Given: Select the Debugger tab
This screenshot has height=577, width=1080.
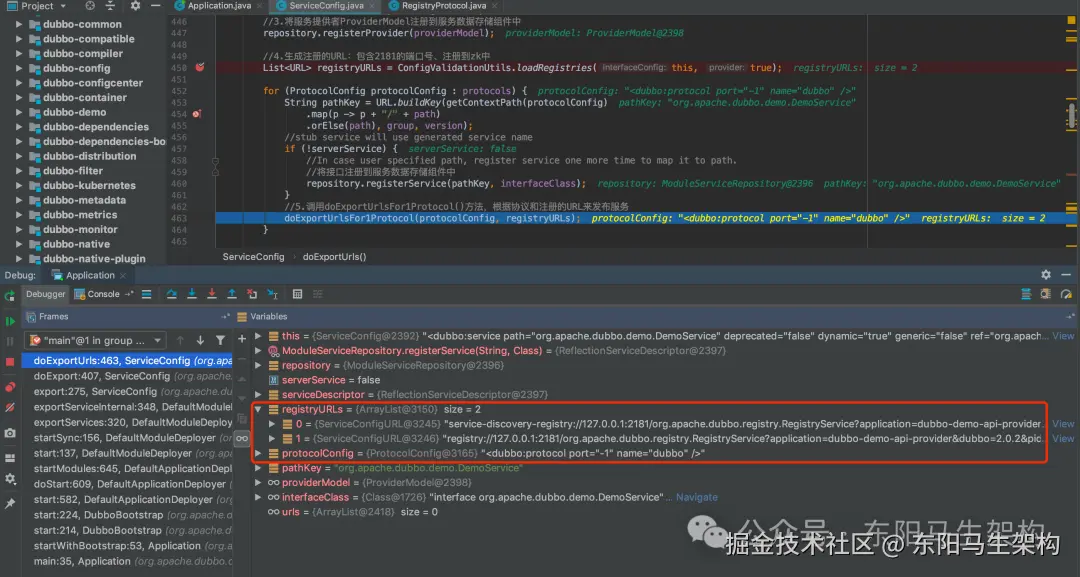Looking at the screenshot, I should tap(45, 294).
